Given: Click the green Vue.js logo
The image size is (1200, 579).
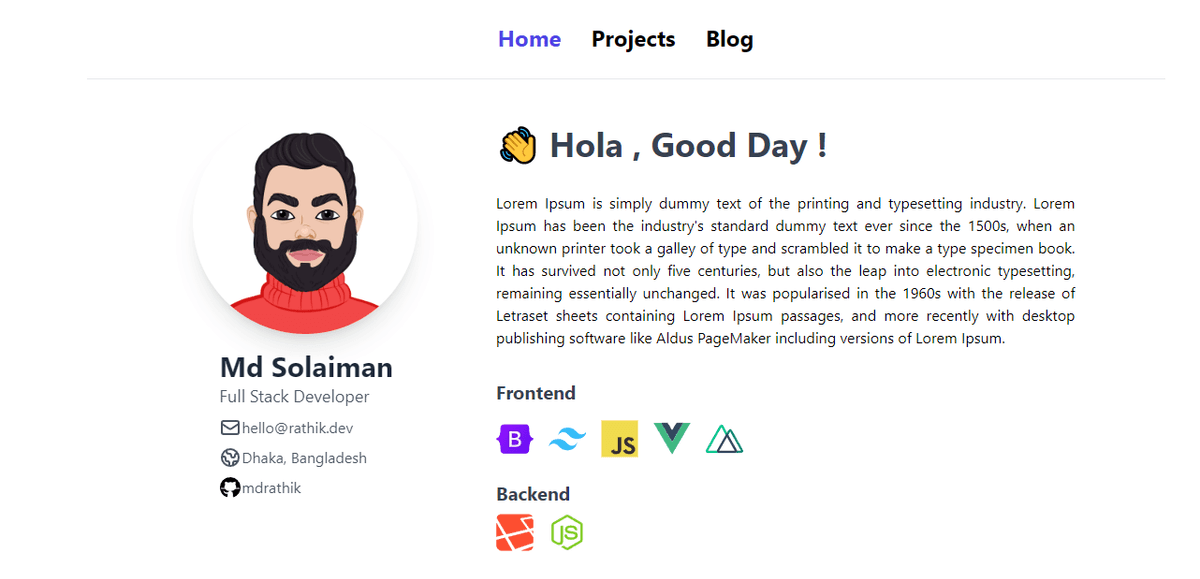Looking at the screenshot, I should [672, 438].
